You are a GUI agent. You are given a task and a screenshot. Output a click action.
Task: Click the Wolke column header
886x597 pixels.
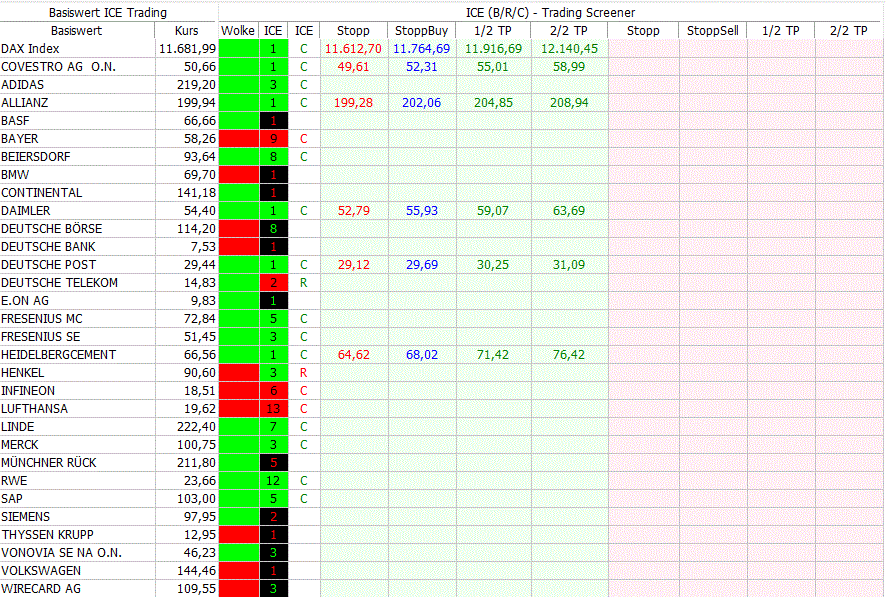point(238,30)
